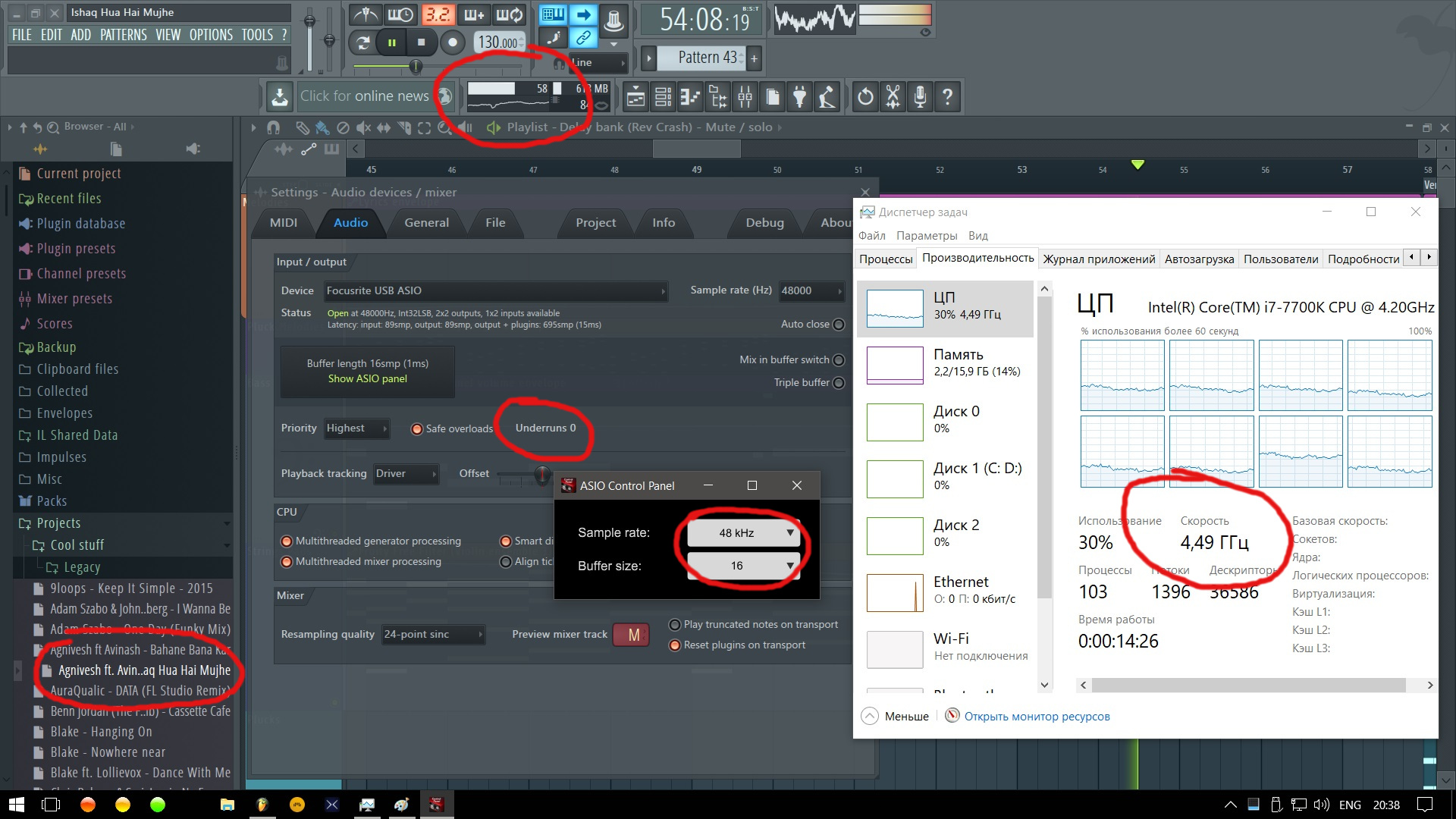Open the PATTERNS menu
This screenshot has height=819, width=1456.
pyautogui.click(x=123, y=35)
